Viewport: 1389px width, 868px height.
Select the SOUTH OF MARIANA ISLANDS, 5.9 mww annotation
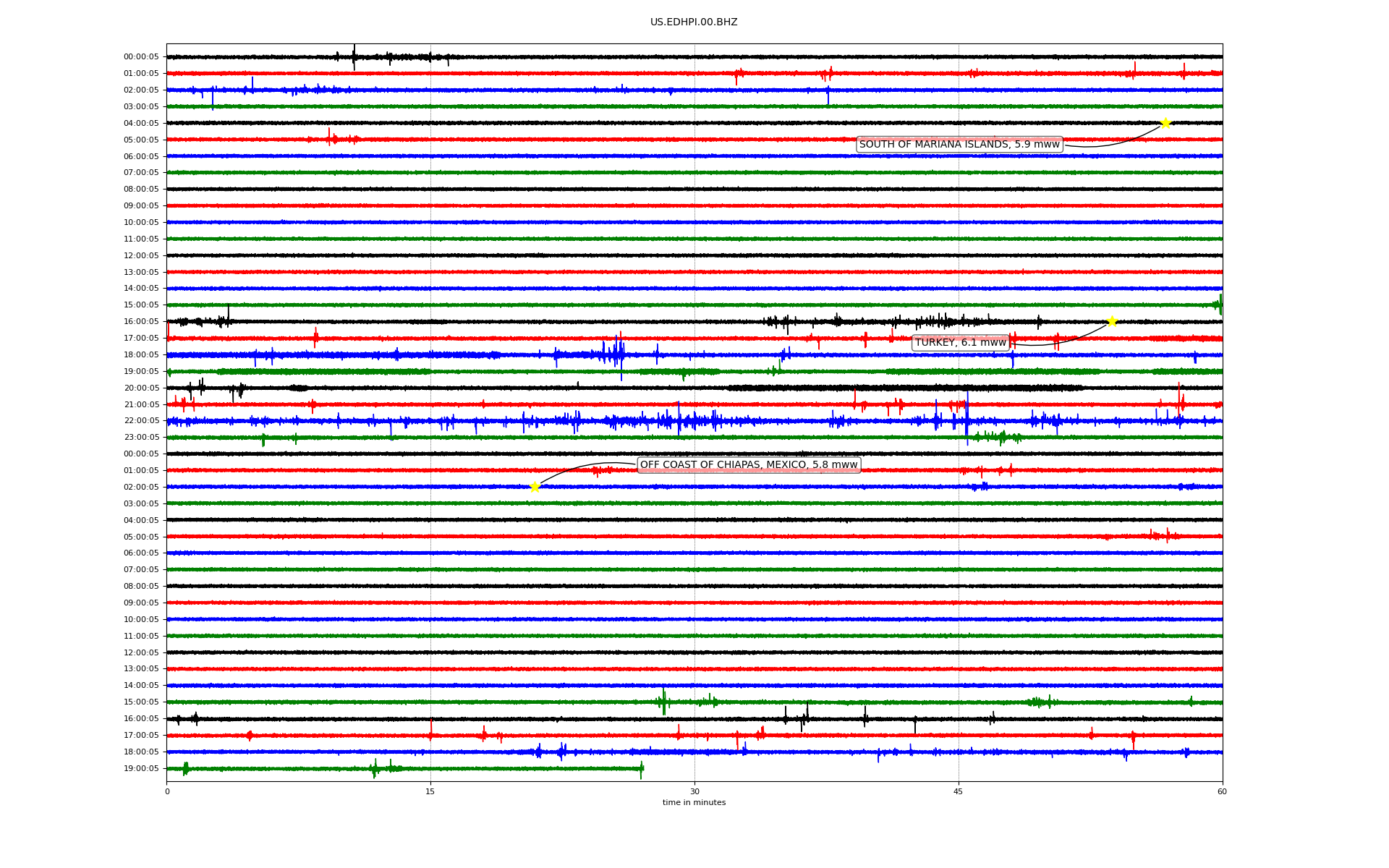tap(959, 145)
